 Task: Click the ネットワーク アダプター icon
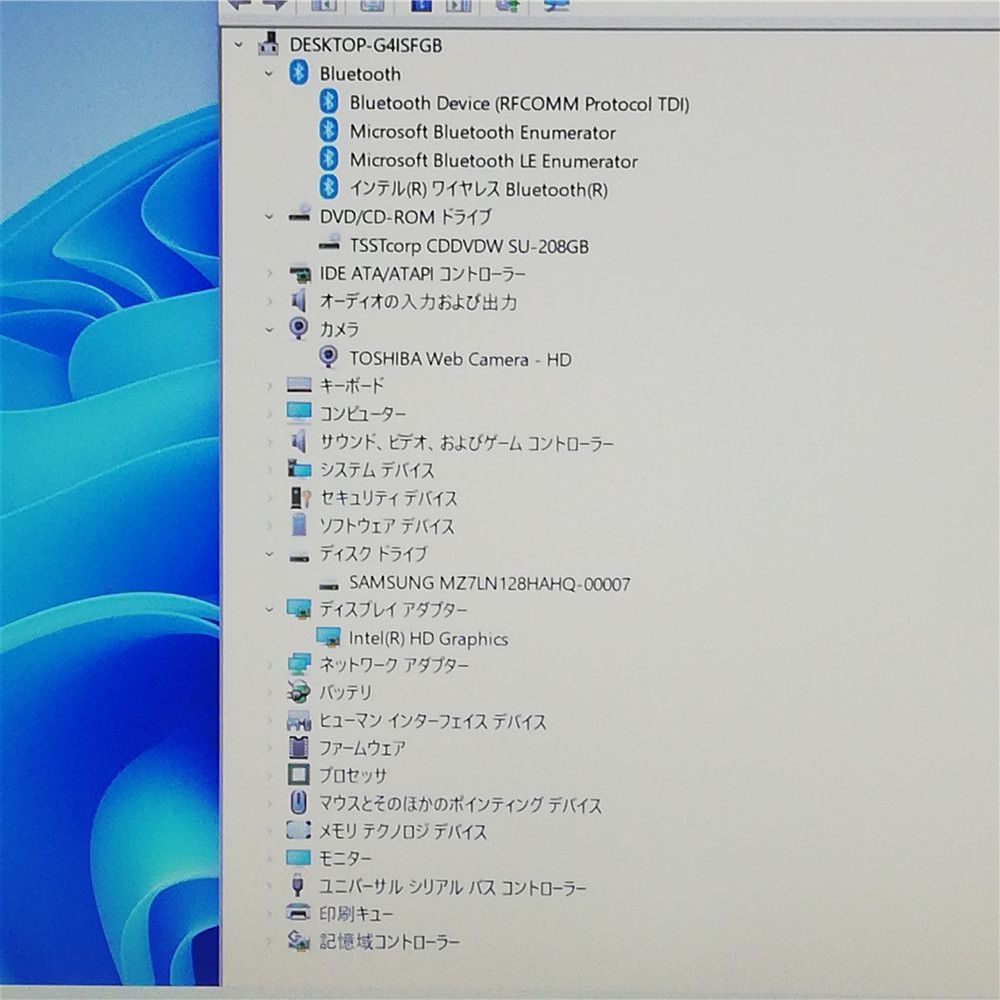298,665
